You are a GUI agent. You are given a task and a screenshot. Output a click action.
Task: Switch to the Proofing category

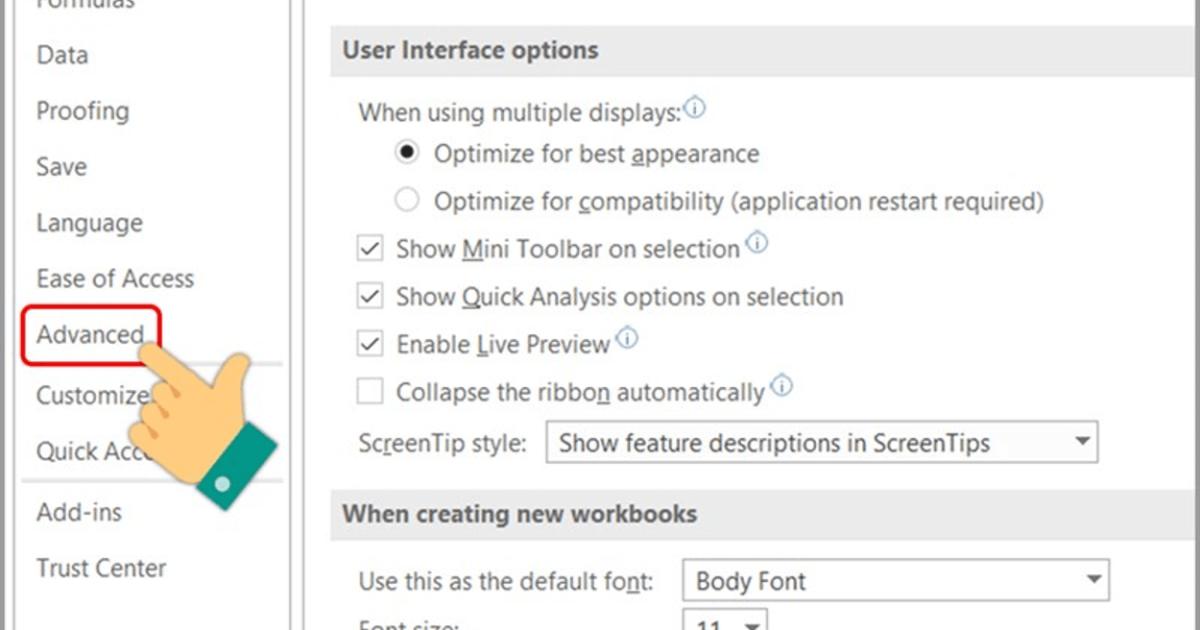(83, 111)
